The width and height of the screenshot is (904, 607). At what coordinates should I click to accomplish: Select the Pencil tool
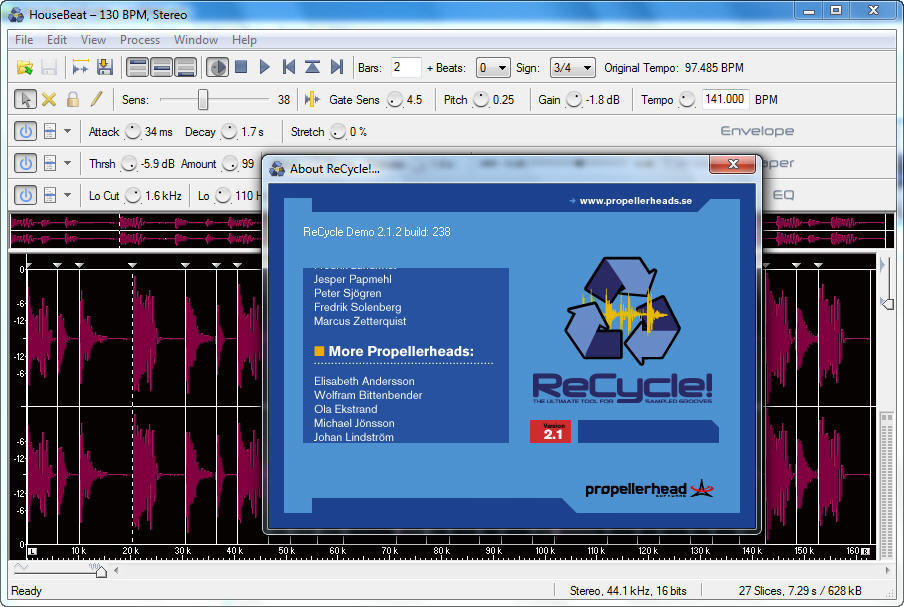tap(97, 99)
